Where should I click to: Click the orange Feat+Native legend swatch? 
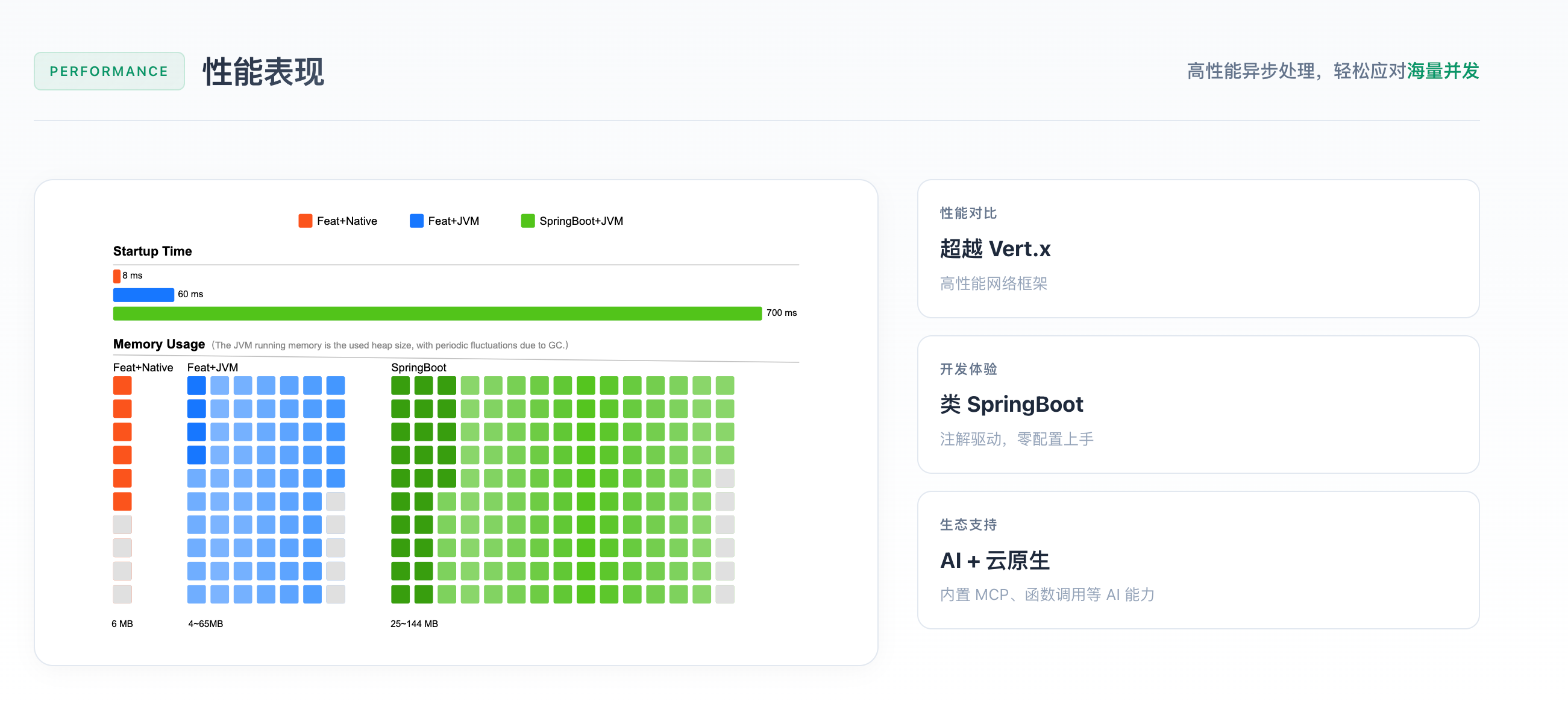point(305,221)
